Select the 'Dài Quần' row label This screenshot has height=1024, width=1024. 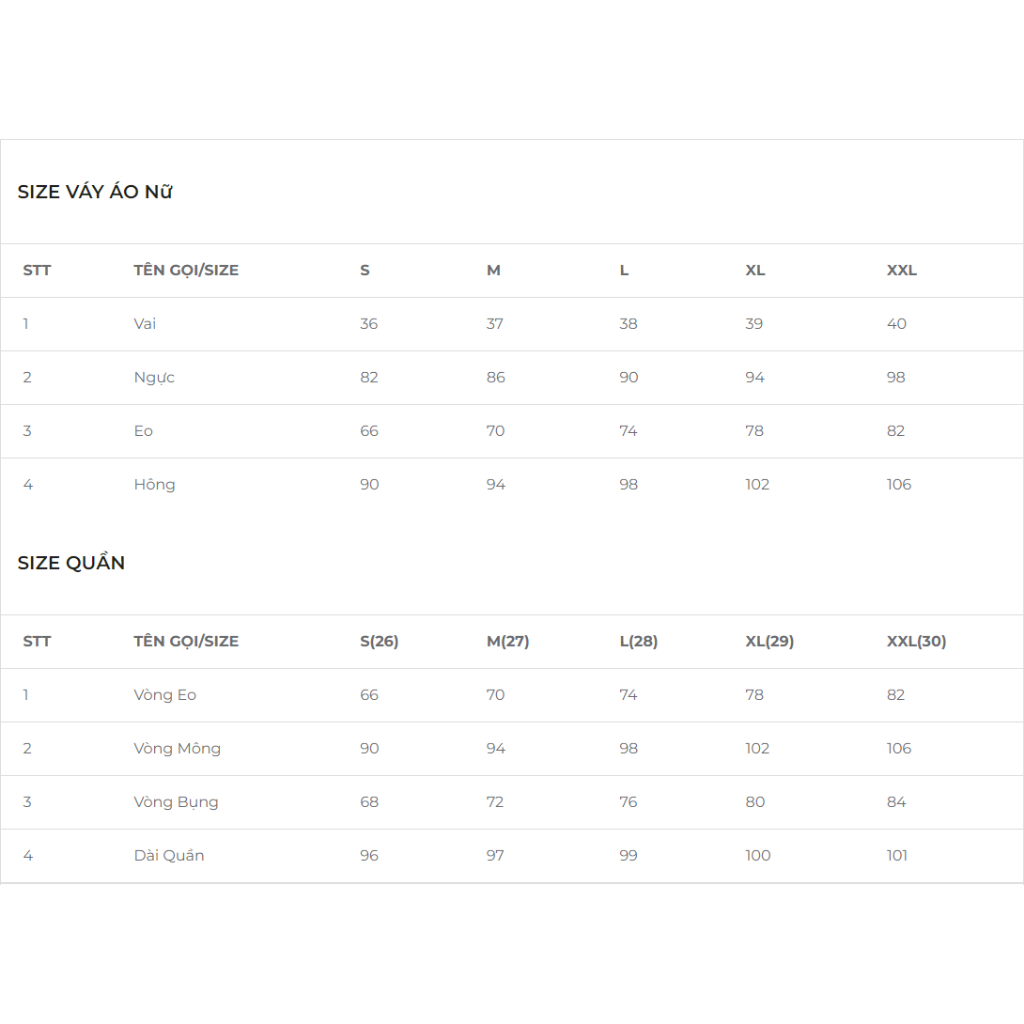click(169, 856)
